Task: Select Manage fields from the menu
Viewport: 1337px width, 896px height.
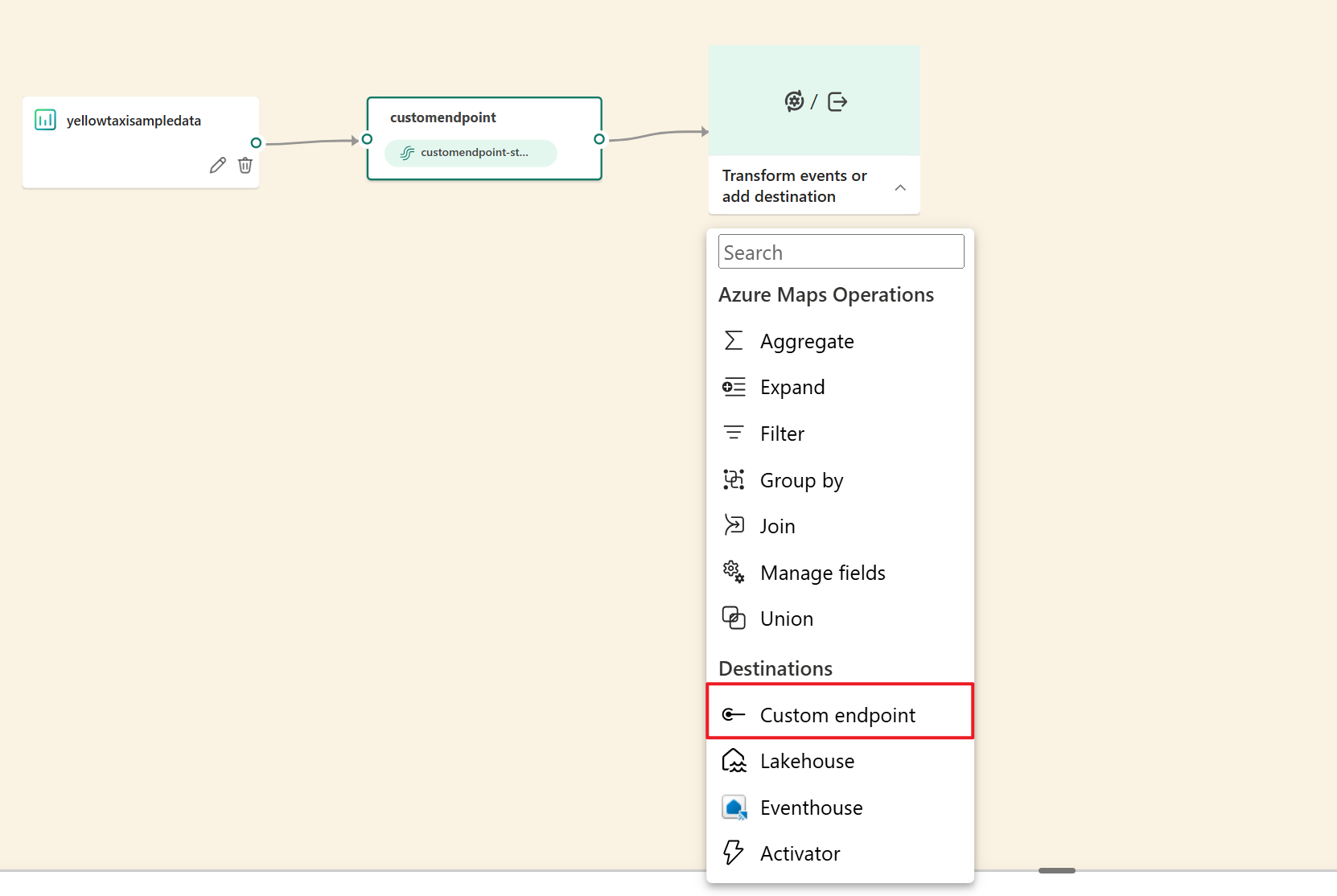Action: pos(822,573)
